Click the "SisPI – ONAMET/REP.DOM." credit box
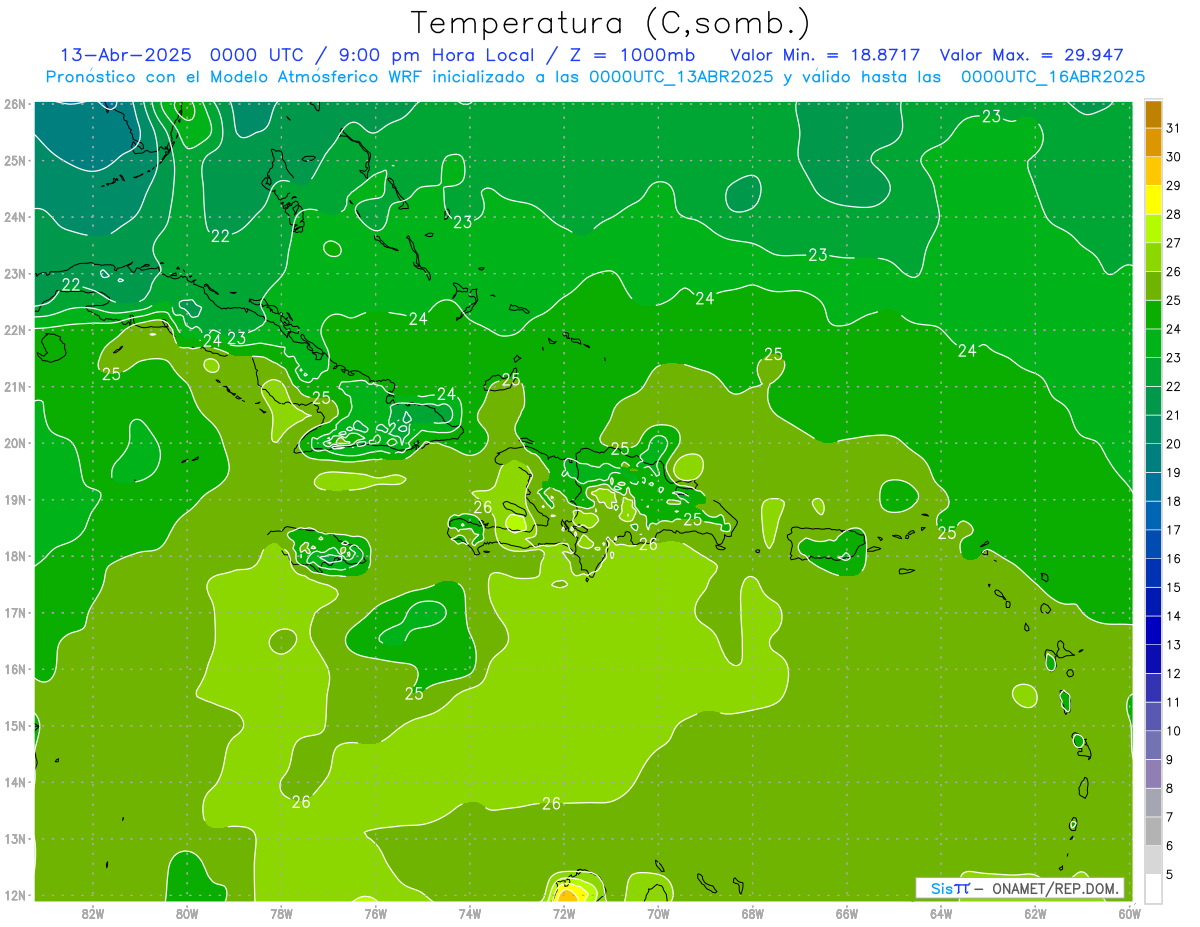 (1020, 888)
